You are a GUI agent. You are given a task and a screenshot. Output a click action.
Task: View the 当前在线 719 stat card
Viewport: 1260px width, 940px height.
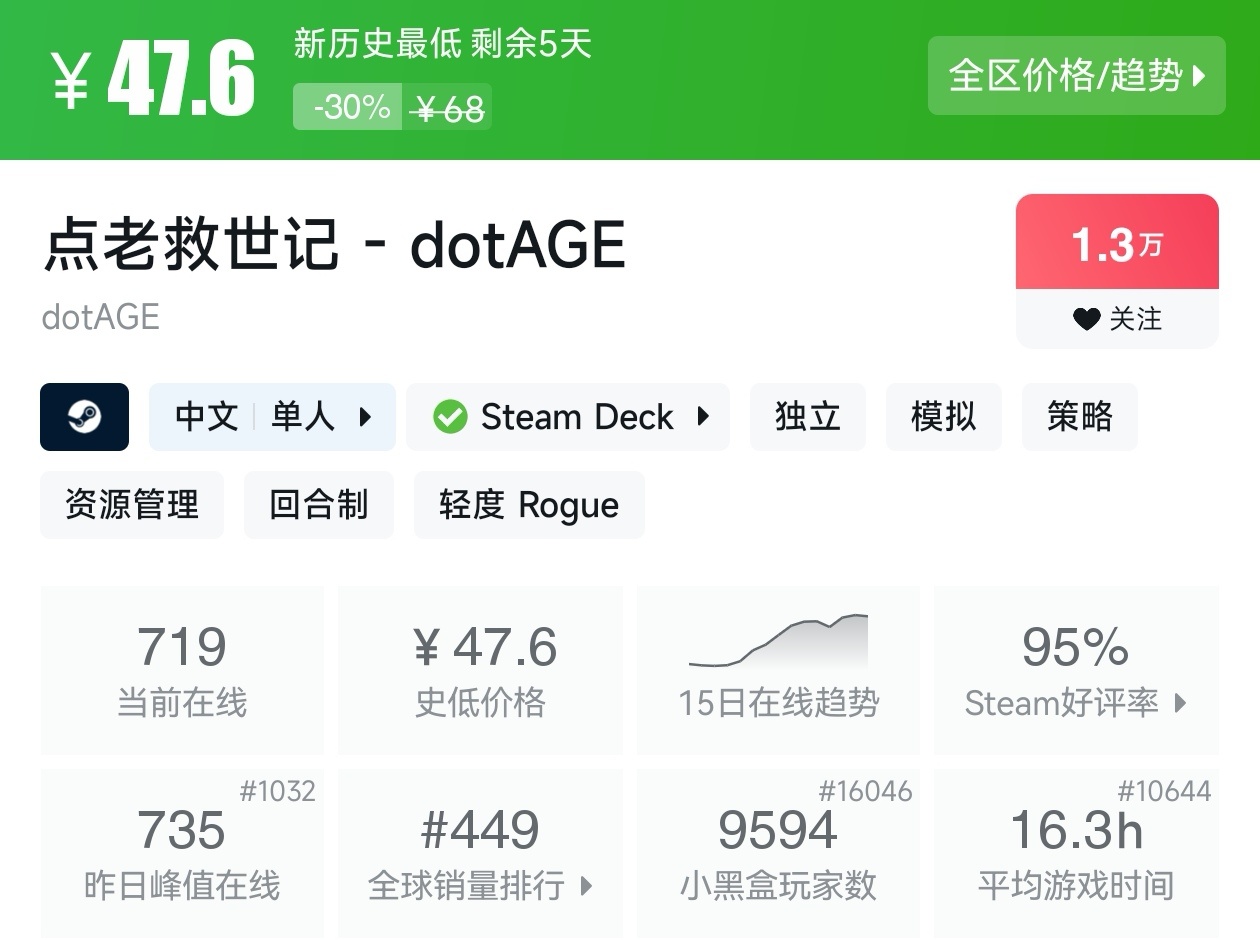[x=182, y=670]
